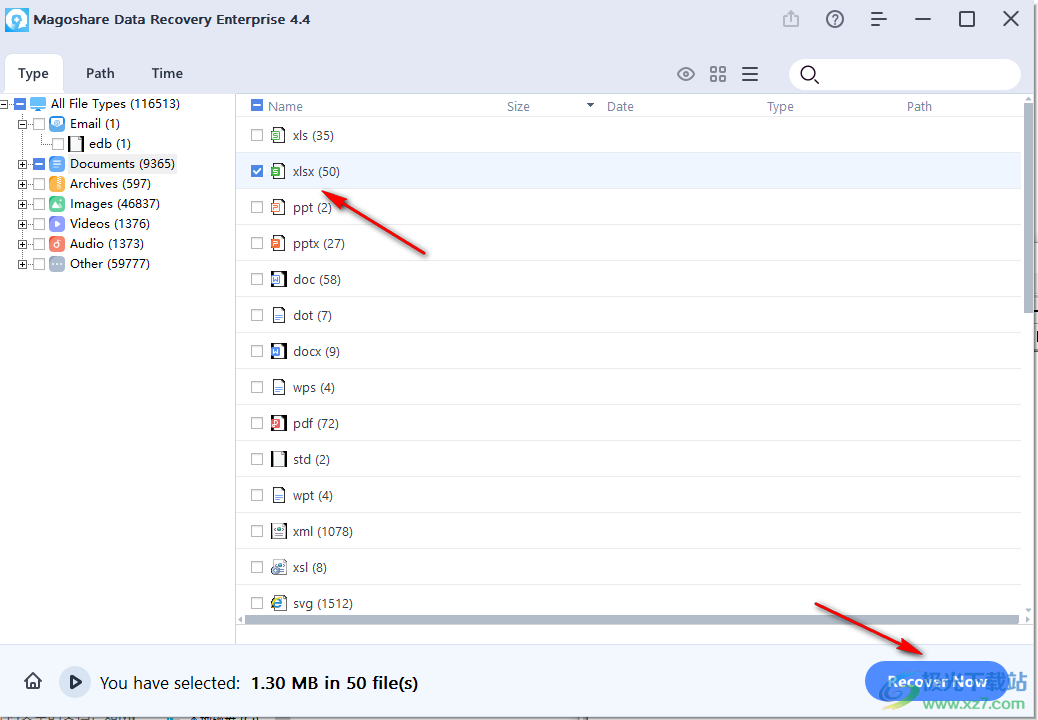The height and width of the screenshot is (720, 1038).
Task: Expand the Other tree node
Action: pos(23,264)
